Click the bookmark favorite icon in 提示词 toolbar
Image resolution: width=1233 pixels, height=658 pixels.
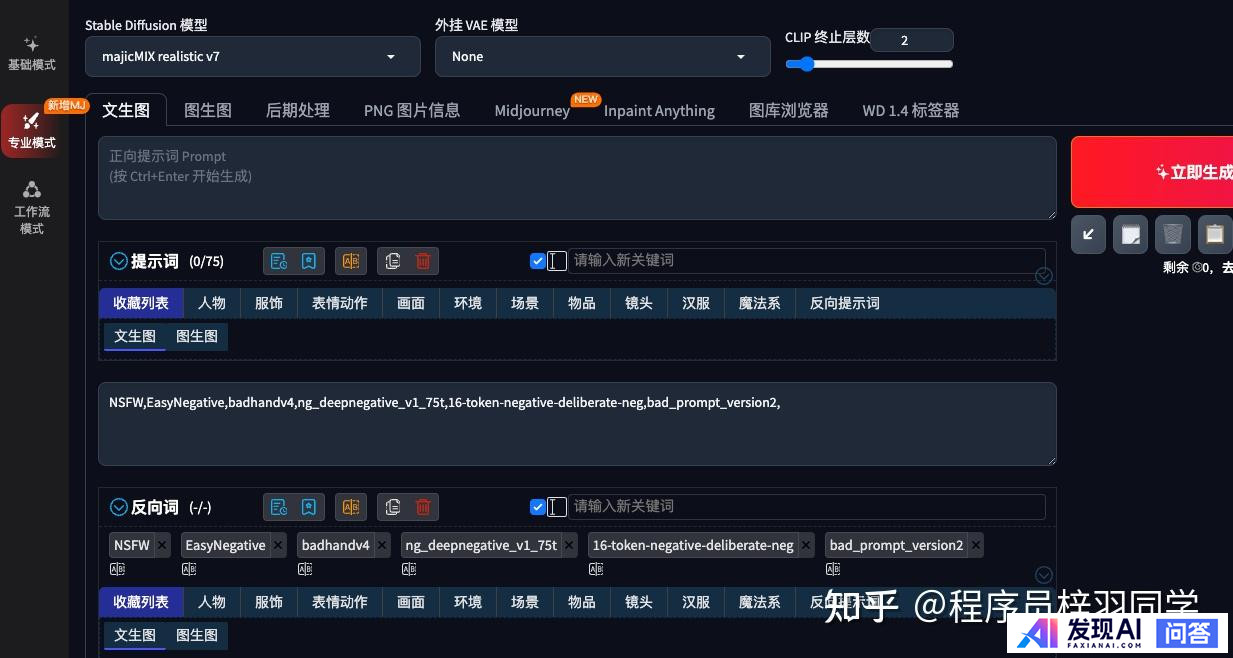point(309,261)
